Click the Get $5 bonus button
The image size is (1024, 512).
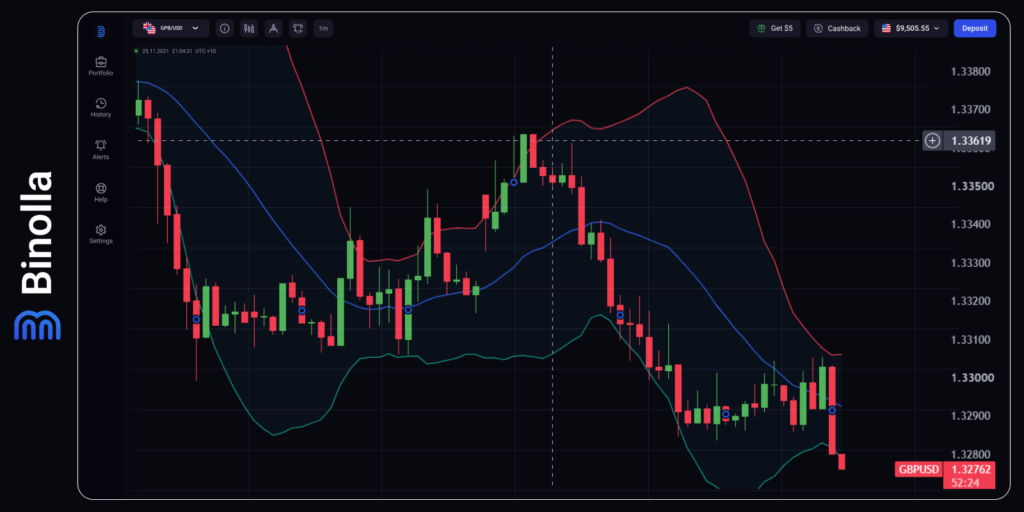tap(775, 28)
